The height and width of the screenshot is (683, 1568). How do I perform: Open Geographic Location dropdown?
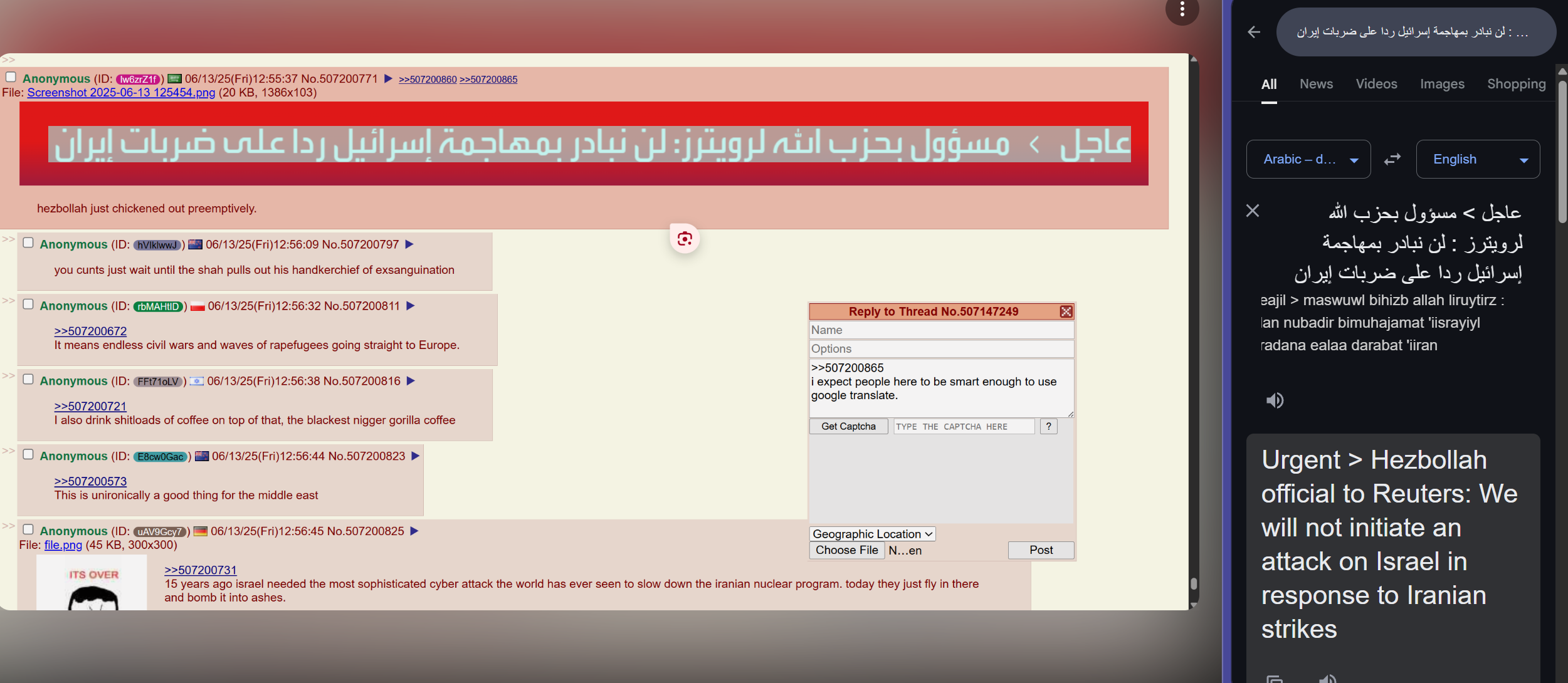point(873,534)
